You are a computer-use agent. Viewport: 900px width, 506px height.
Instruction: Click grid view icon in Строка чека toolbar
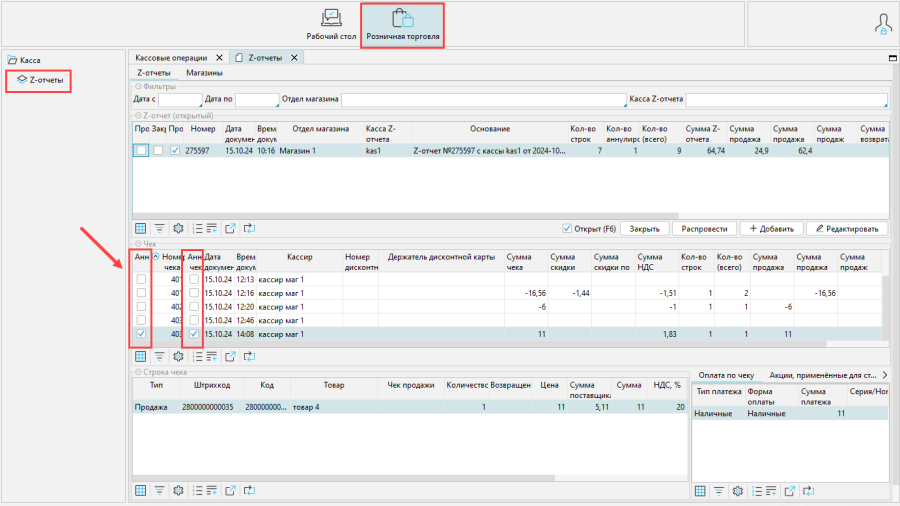[141, 490]
